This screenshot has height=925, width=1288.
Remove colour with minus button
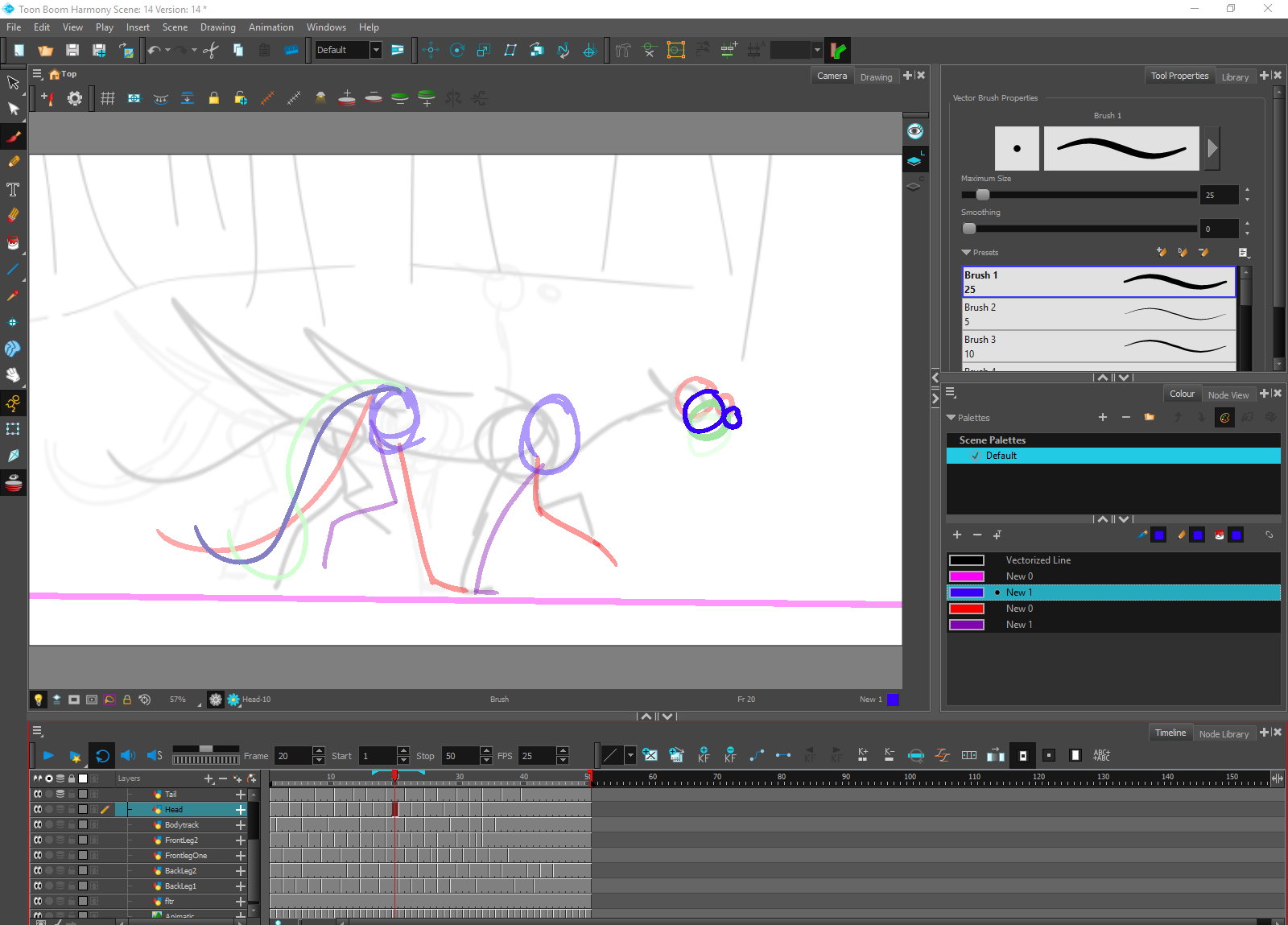977,535
